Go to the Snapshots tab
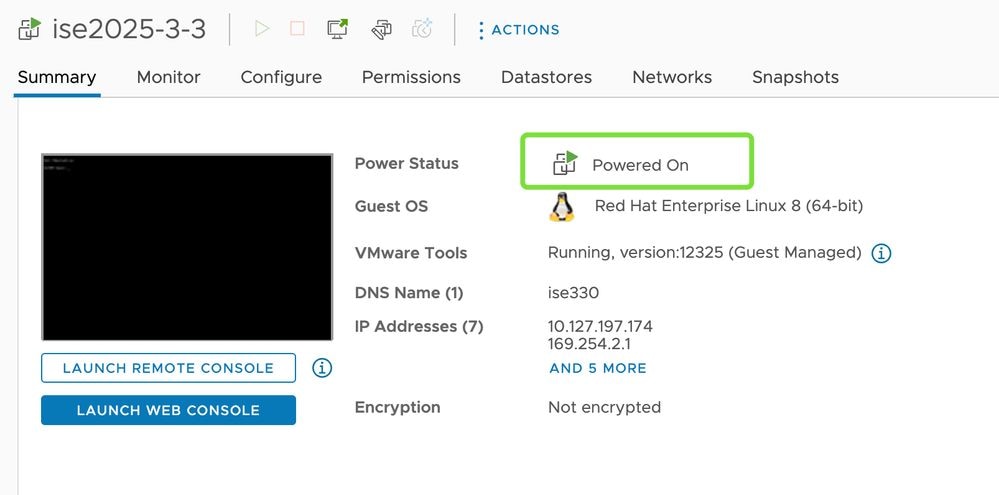Screen dimensions: 999x495 coord(795,77)
